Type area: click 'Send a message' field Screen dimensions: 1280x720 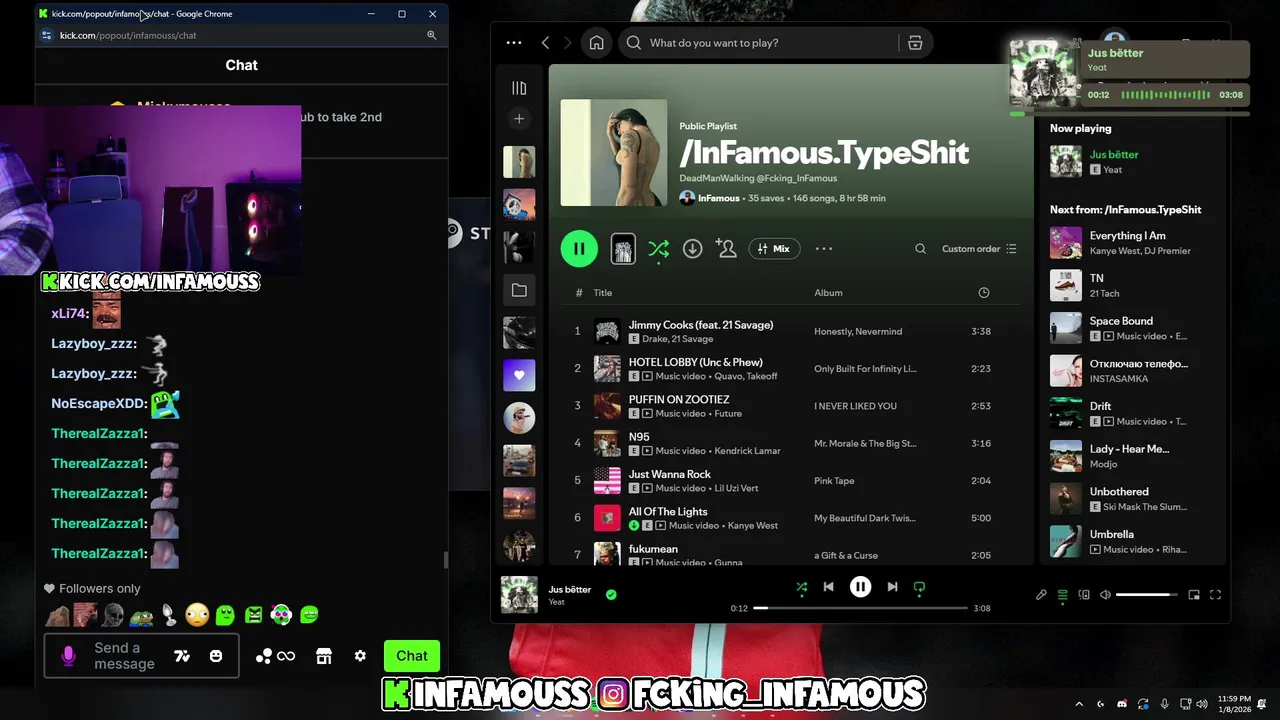124,656
